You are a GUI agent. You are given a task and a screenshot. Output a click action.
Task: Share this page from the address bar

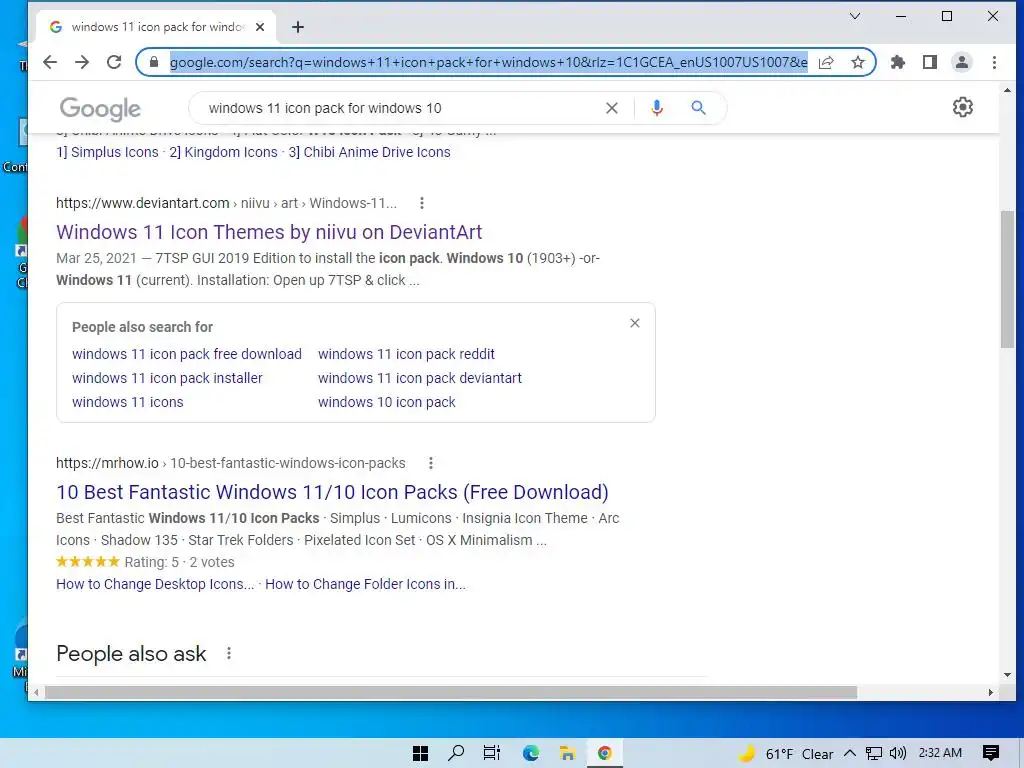point(826,62)
